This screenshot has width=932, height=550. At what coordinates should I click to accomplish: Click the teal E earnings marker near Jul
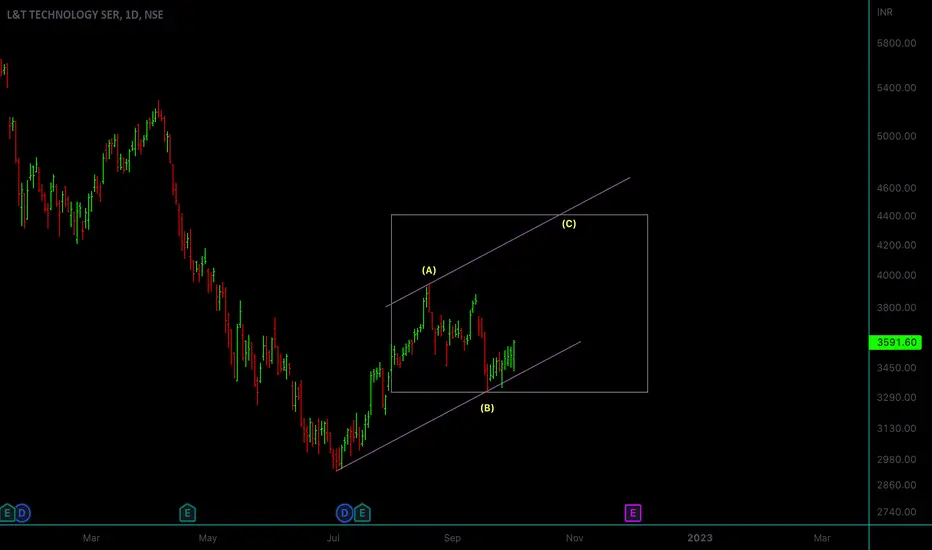click(x=362, y=513)
